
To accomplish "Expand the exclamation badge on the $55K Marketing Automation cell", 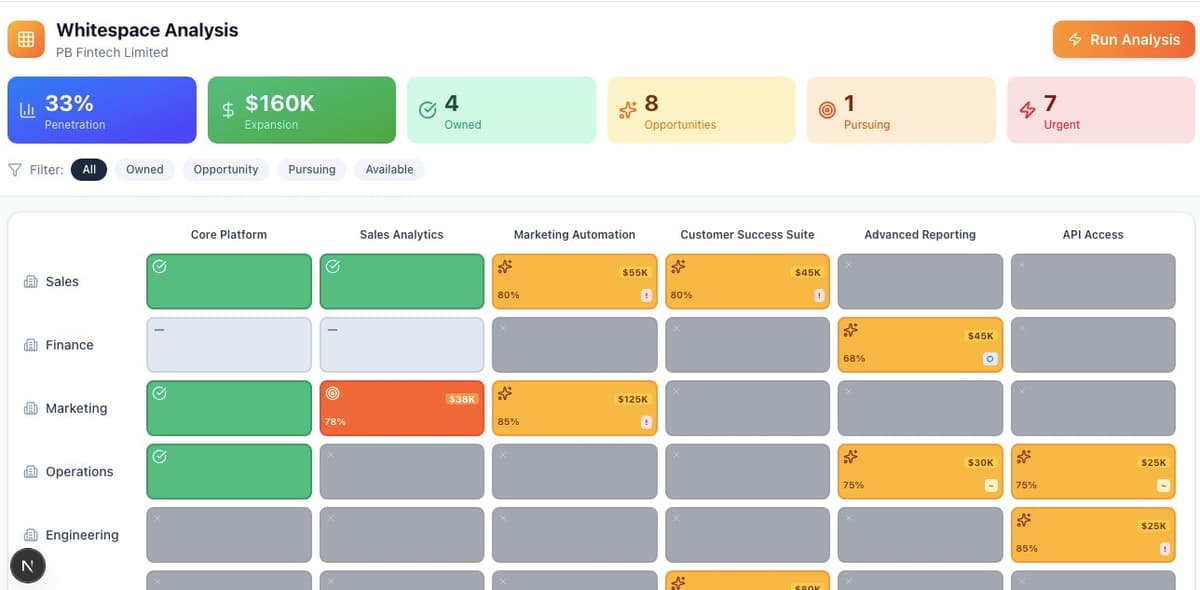I will [x=648, y=295].
